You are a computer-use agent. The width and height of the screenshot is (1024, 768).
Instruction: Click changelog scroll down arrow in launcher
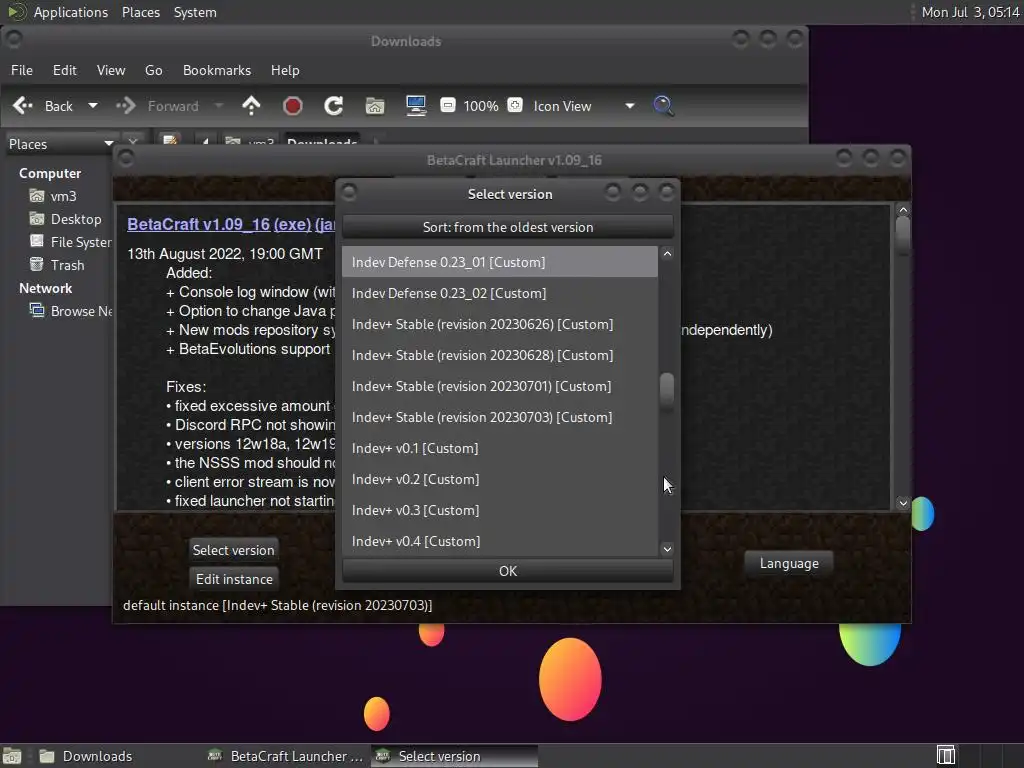pos(903,503)
